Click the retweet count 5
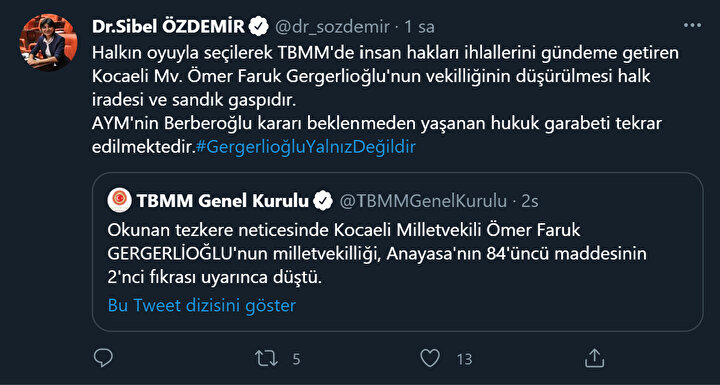720x385 pixels. [296, 359]
